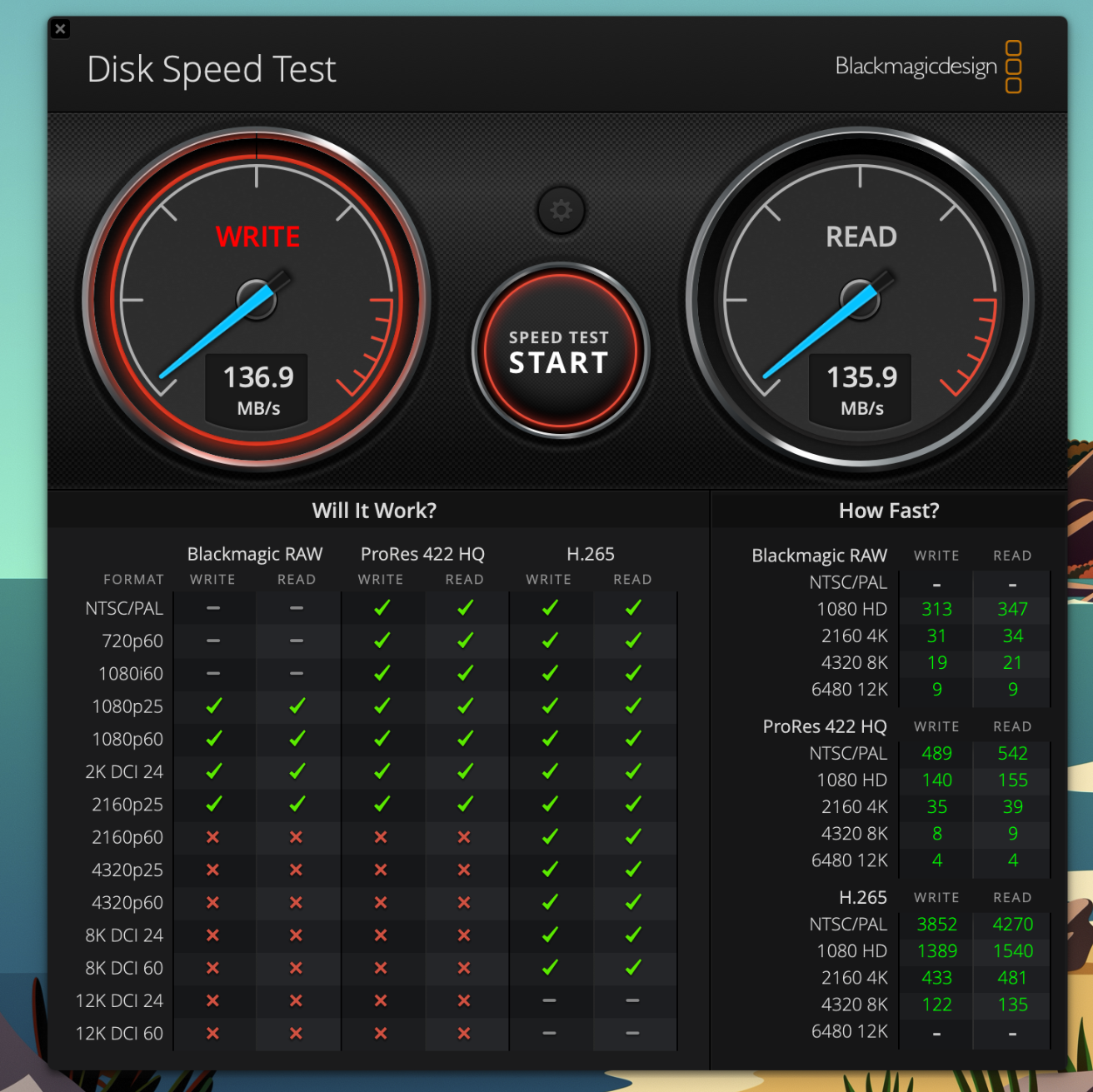Click H.265 2160 4K write value 433
Viewport: 1093px width, 1092px height.
point(937,978)
